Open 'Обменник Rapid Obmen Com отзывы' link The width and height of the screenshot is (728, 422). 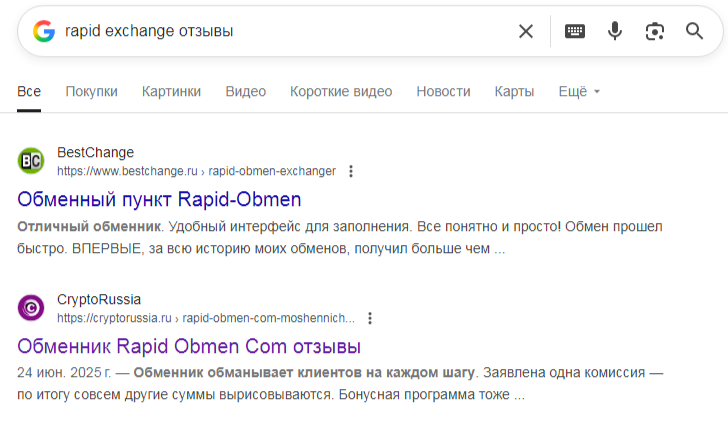[189, 347]
